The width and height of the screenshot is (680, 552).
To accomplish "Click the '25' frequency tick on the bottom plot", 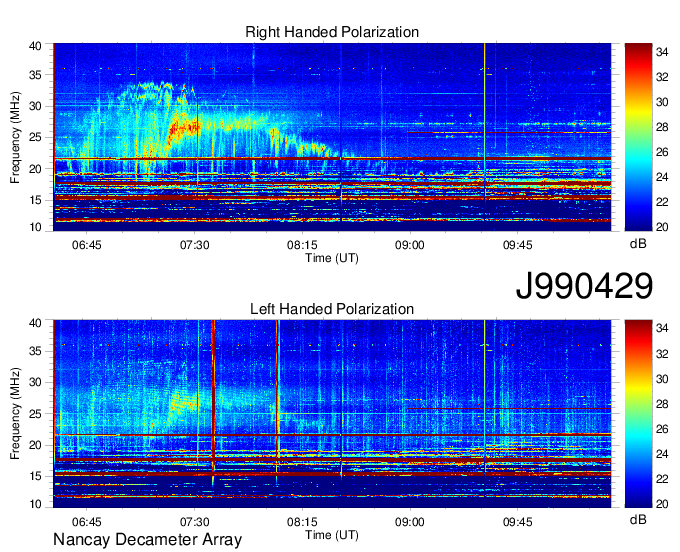I will [x=35, y=414].
